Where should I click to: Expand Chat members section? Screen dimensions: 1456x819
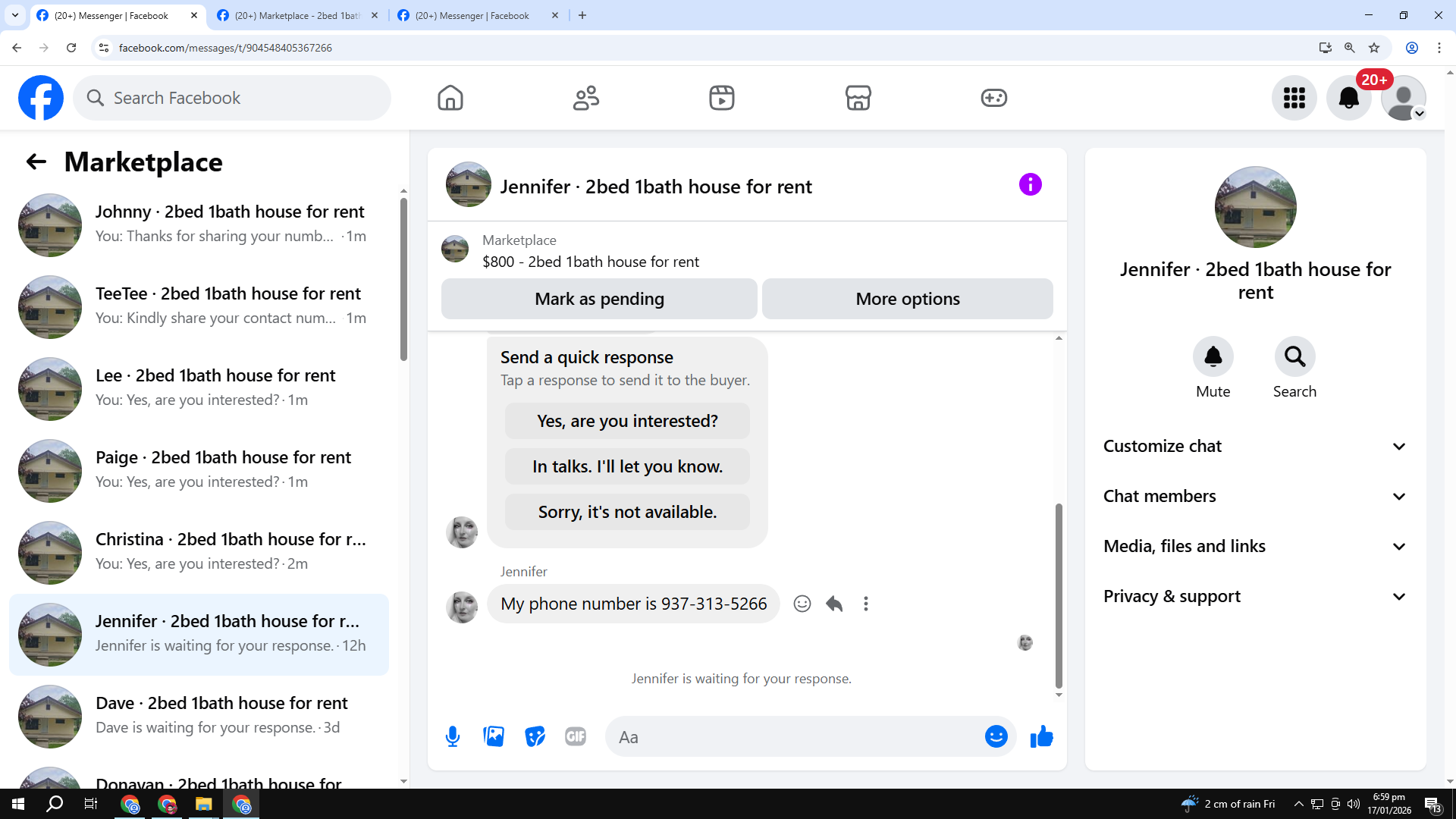tap(1255, 496)
